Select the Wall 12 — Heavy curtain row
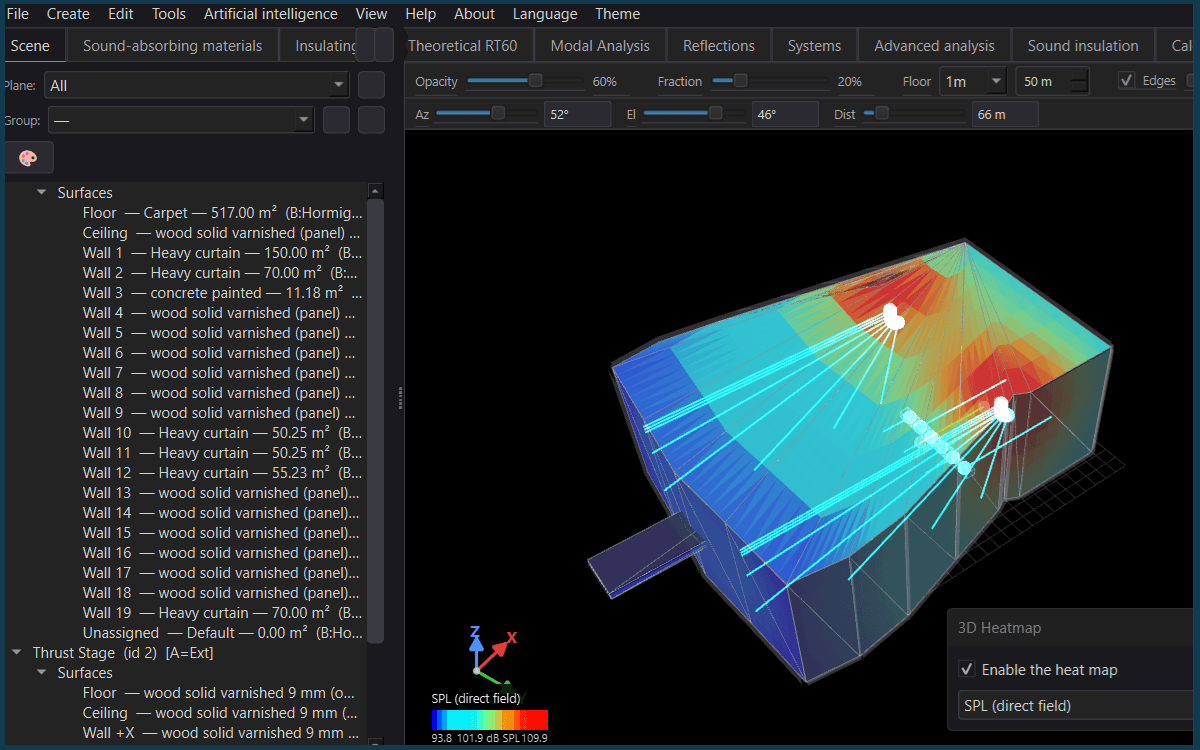1200x750 pixels. point(223,473)
